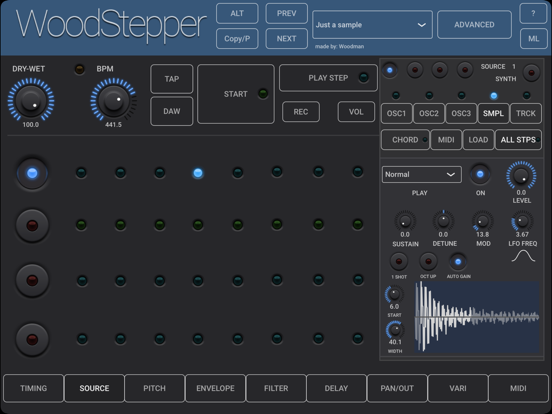Toggle the START button's green LED
The image size is (552, 414).
(263, 94)
